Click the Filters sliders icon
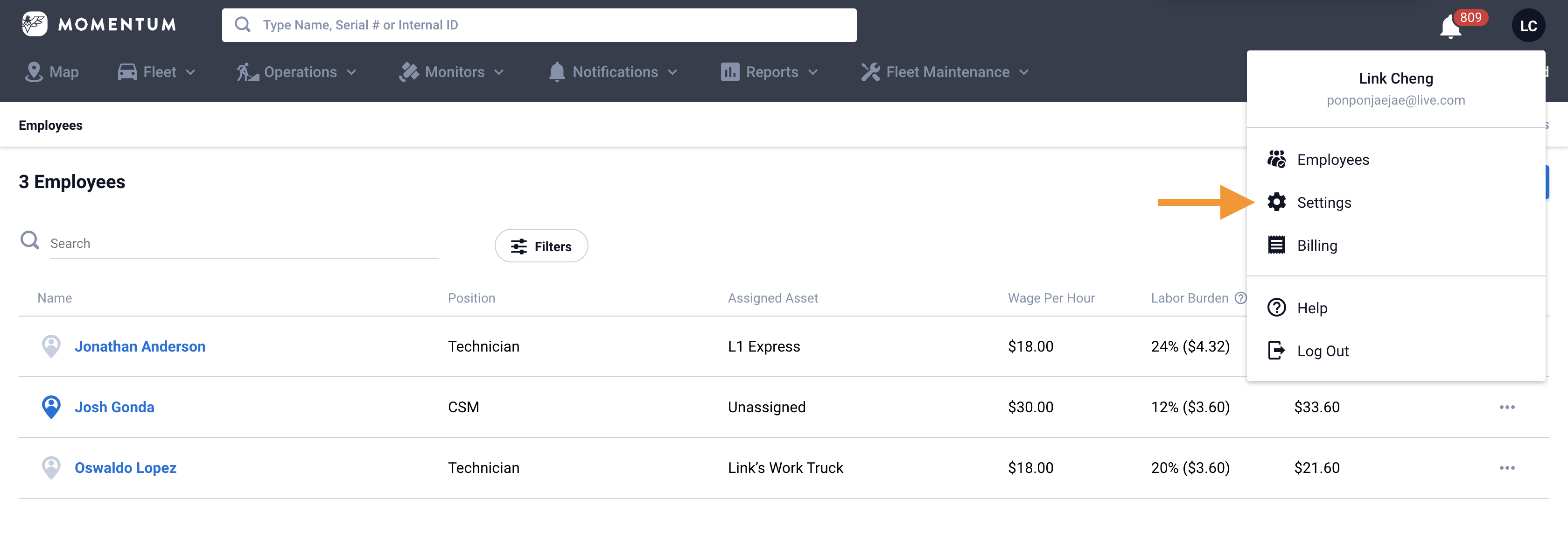This screenshot has height=550, width=1568. pos(518,246)
